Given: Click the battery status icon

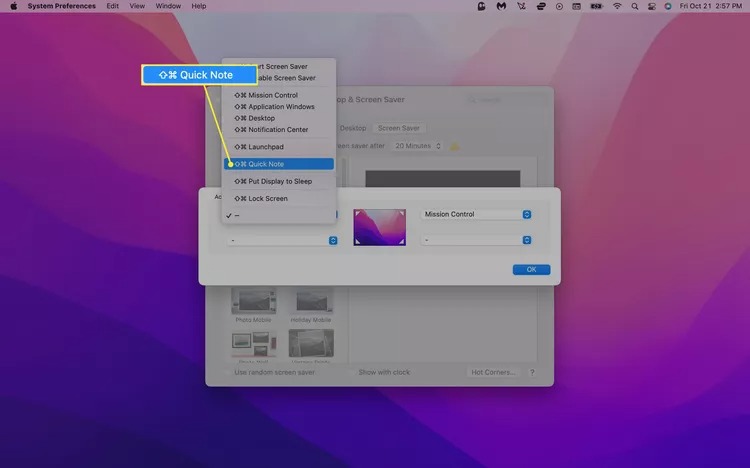Looking at the screenshot, I should (x=596, y=6).
